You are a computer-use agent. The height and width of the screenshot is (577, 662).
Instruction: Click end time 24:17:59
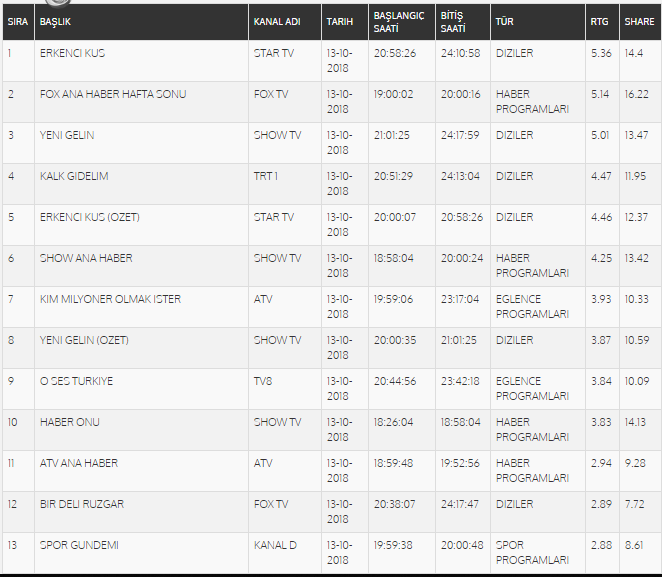[x=460, y=135]
